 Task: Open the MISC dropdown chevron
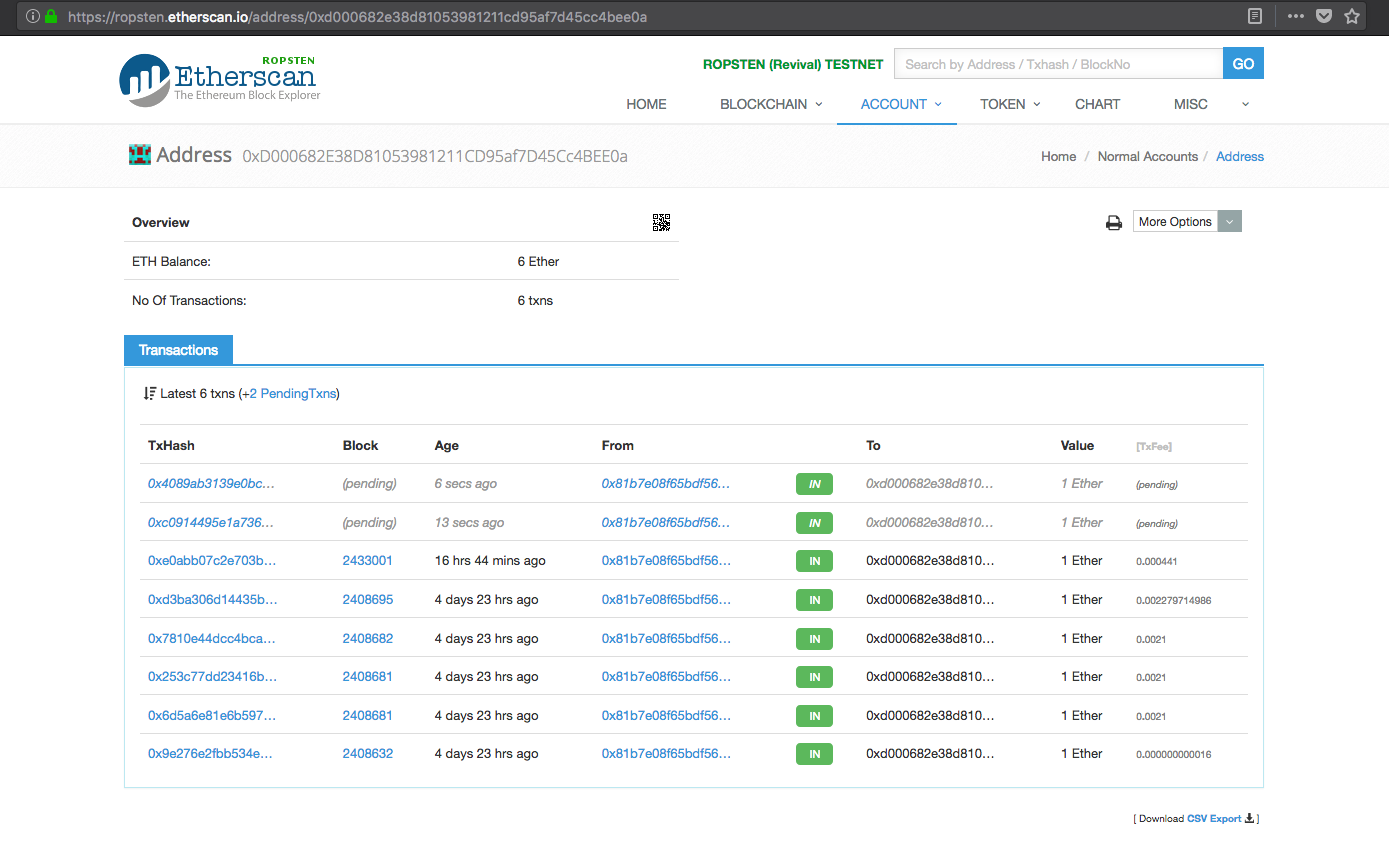[1245, 104]
